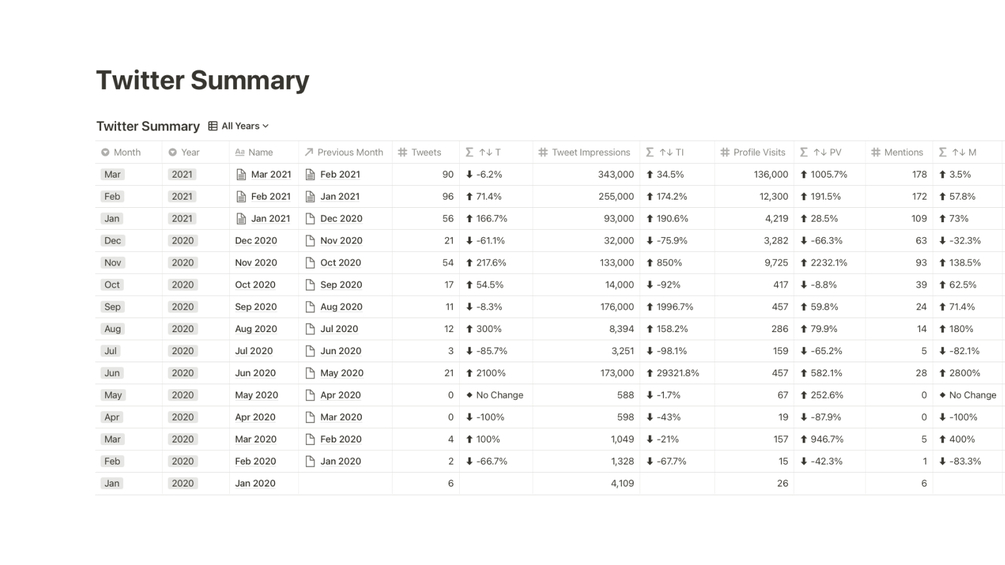Click the Profile Visits hash icon
Screen dimensions: 1005x565
[725, 152]
